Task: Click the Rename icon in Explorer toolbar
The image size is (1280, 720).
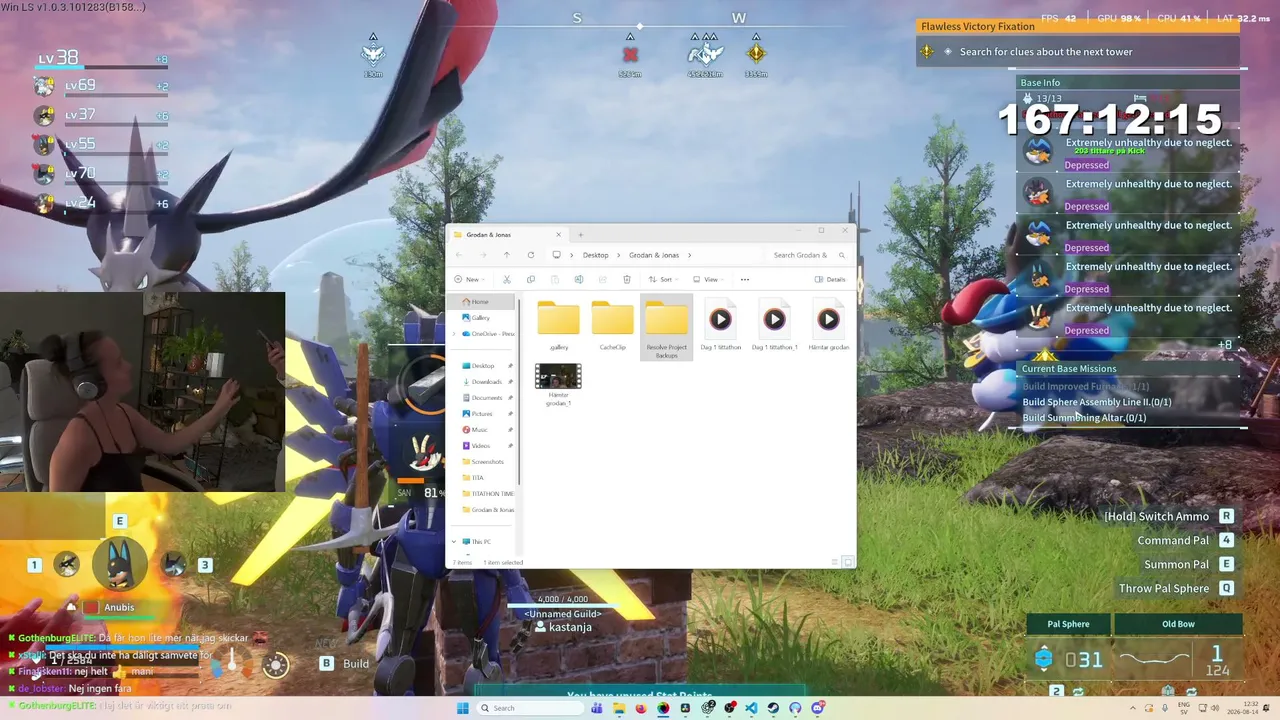Action: (579, 280)
